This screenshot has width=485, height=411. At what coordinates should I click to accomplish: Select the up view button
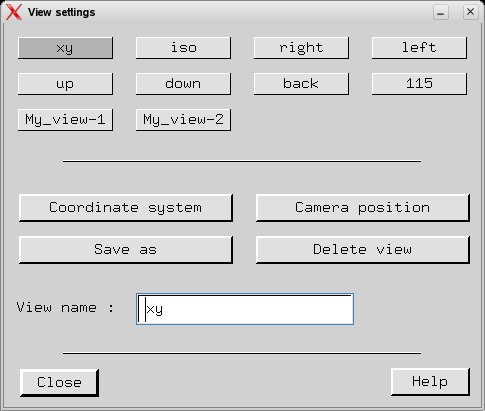tap(65, 84)
